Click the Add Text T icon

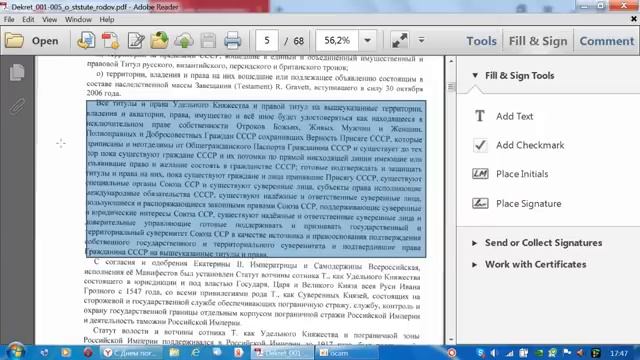click(480, 116)
